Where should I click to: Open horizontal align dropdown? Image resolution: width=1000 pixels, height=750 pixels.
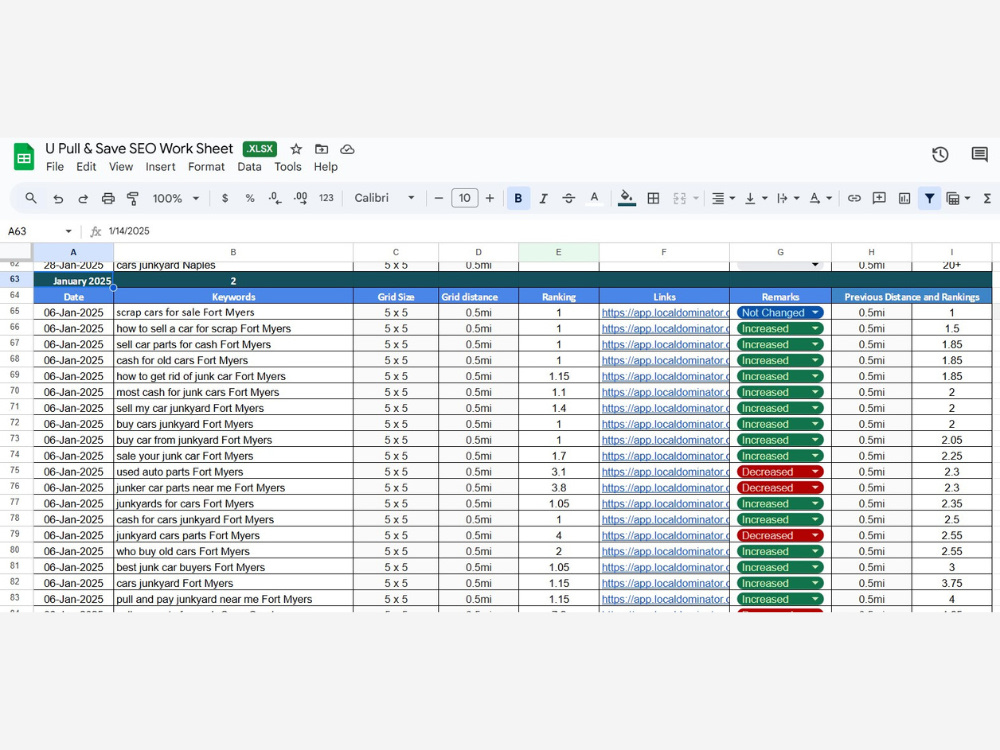(723, 198)
